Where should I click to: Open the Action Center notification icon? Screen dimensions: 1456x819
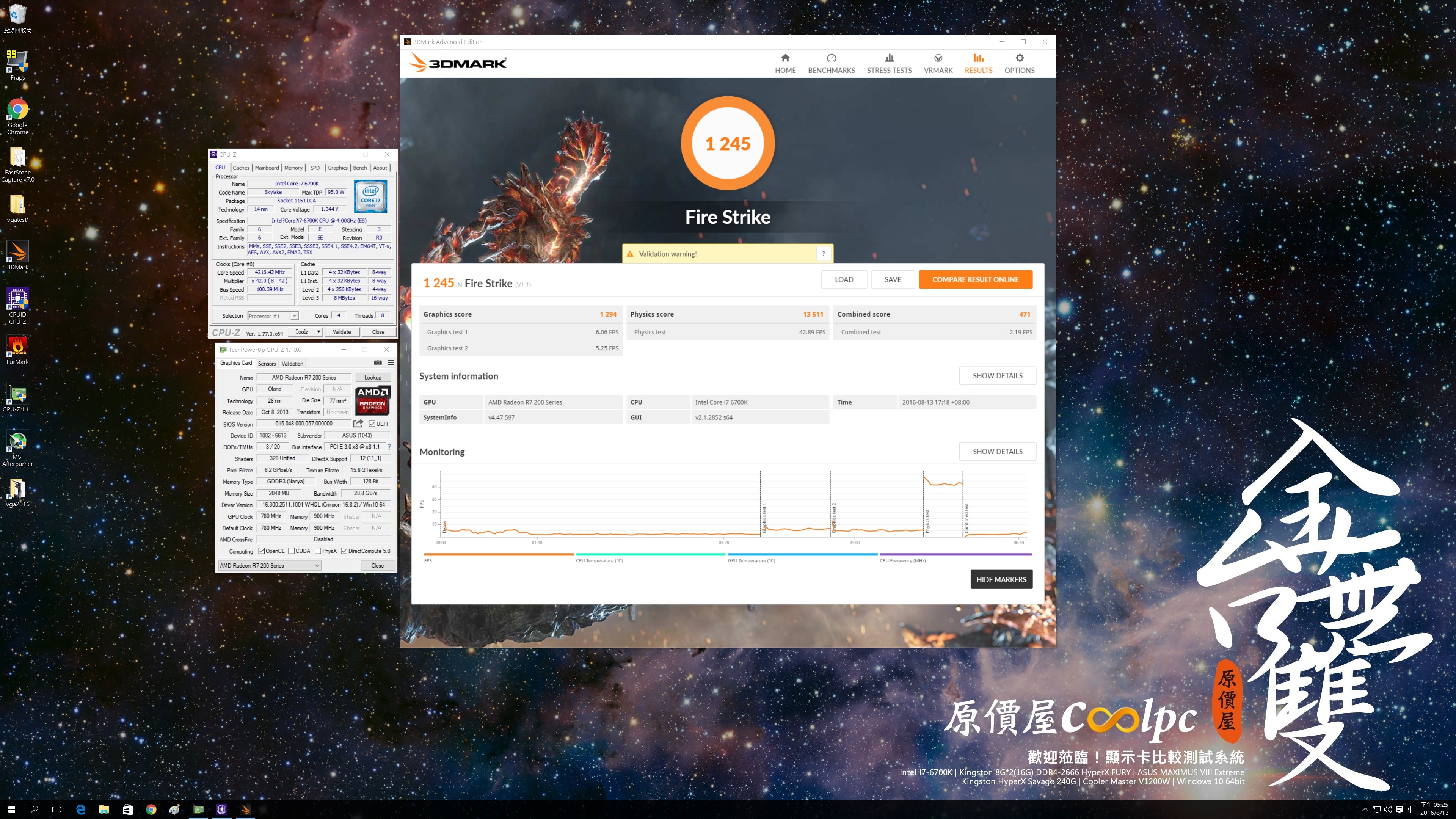(x=1399, y=810)
